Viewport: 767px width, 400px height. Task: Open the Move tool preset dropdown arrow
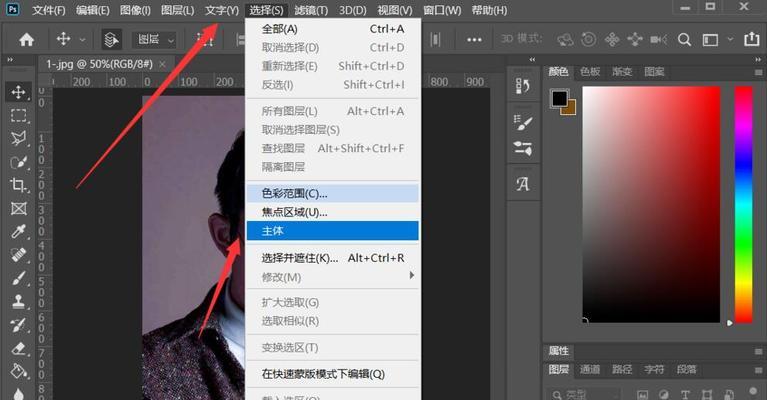(83, 40)
